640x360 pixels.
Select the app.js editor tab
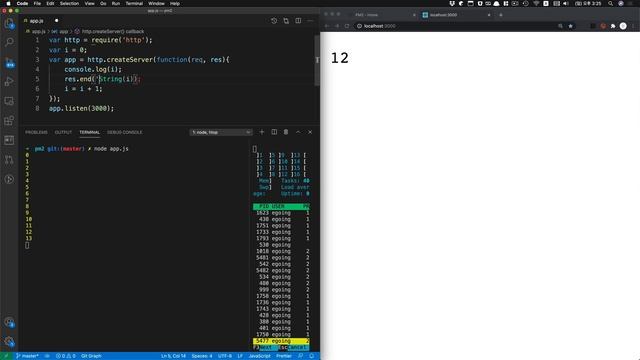coord(37,20)
